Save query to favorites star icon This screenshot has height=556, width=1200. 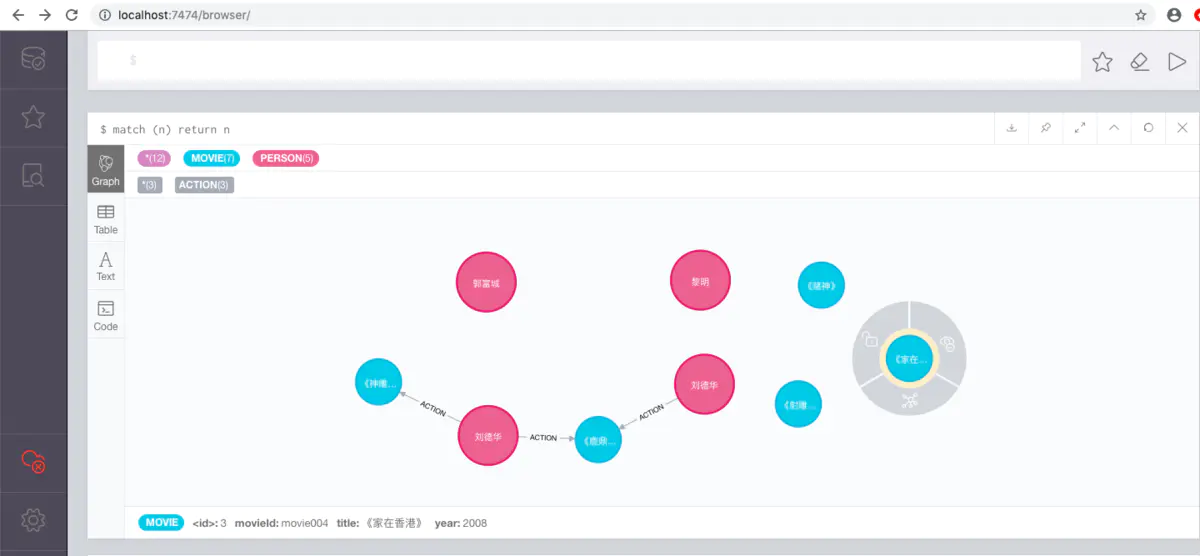1102,62
